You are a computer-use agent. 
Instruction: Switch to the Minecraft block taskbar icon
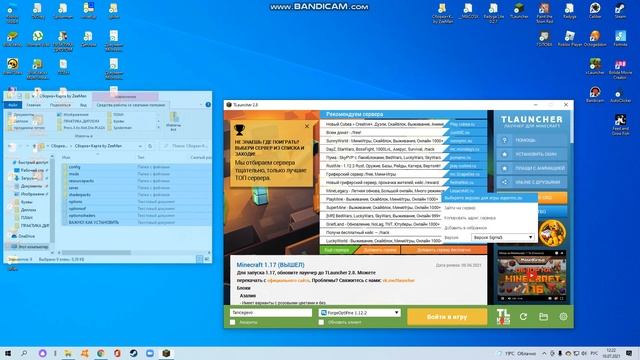(166, 353)
